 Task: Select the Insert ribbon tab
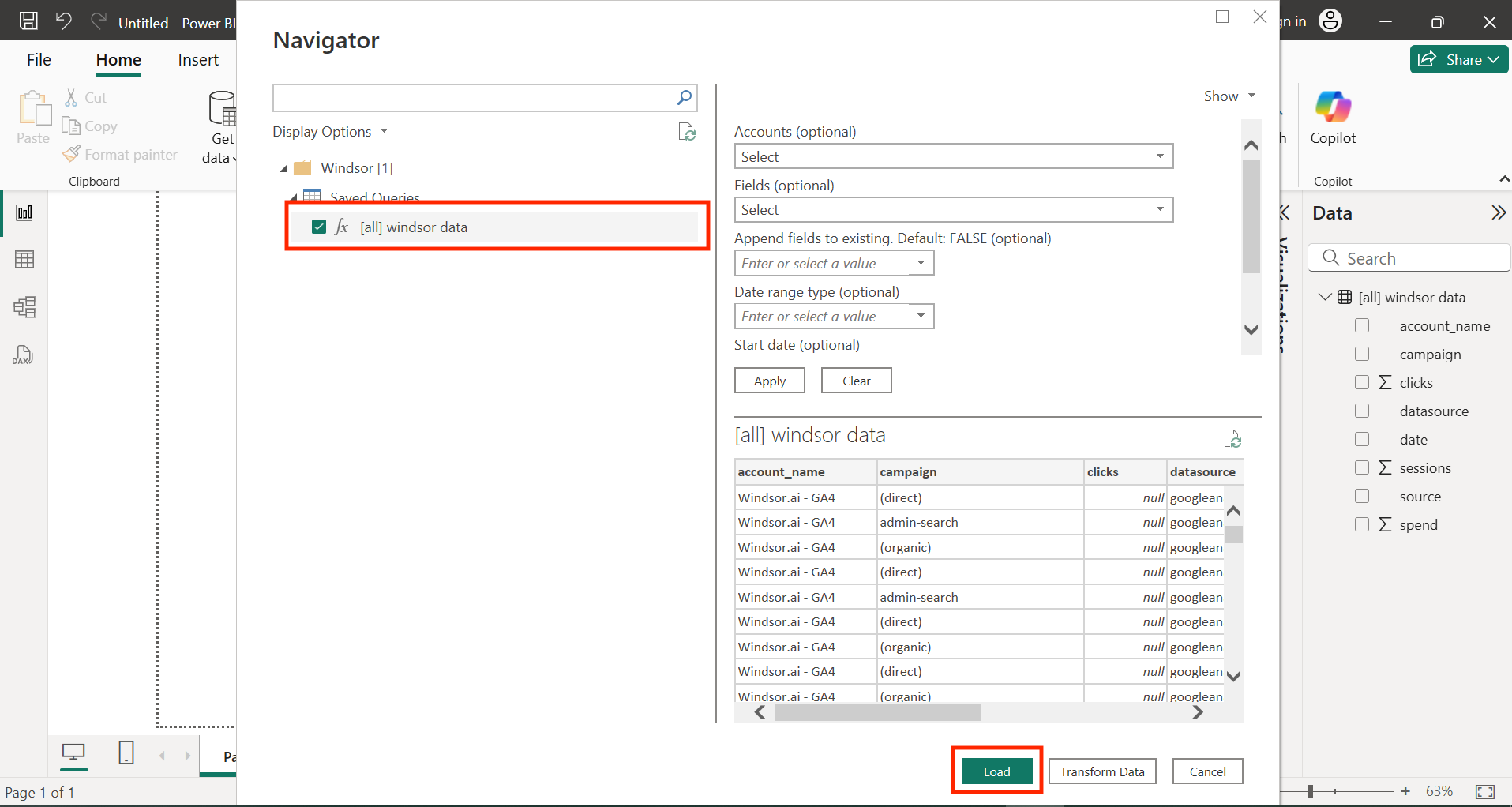point(198,60)
